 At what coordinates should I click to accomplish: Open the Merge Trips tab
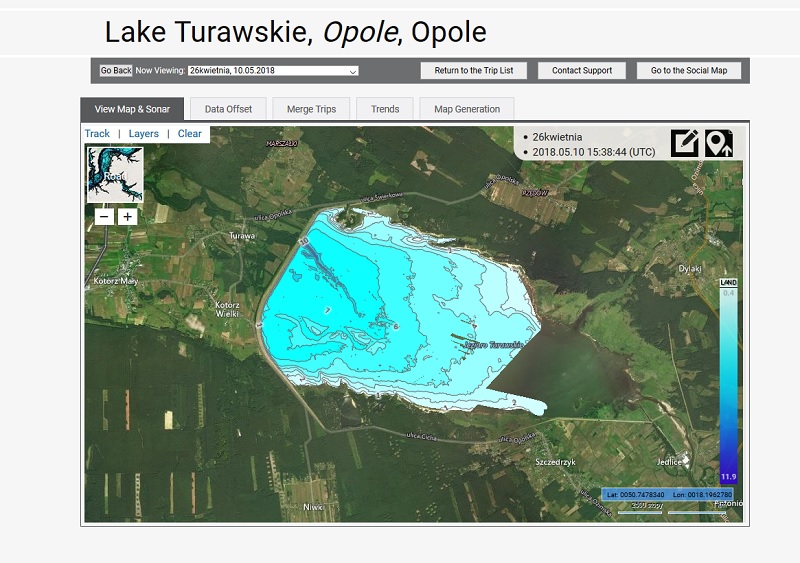pyautogui.click(x=311, y=109)
